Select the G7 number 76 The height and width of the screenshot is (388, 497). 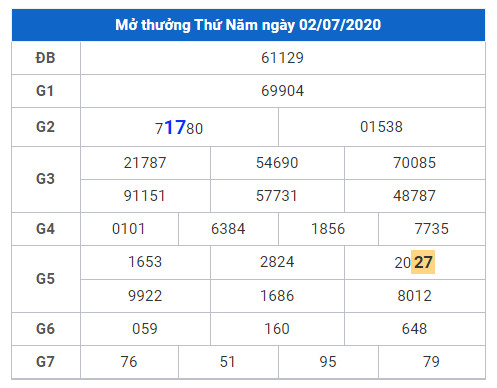(x=129, y=362)
